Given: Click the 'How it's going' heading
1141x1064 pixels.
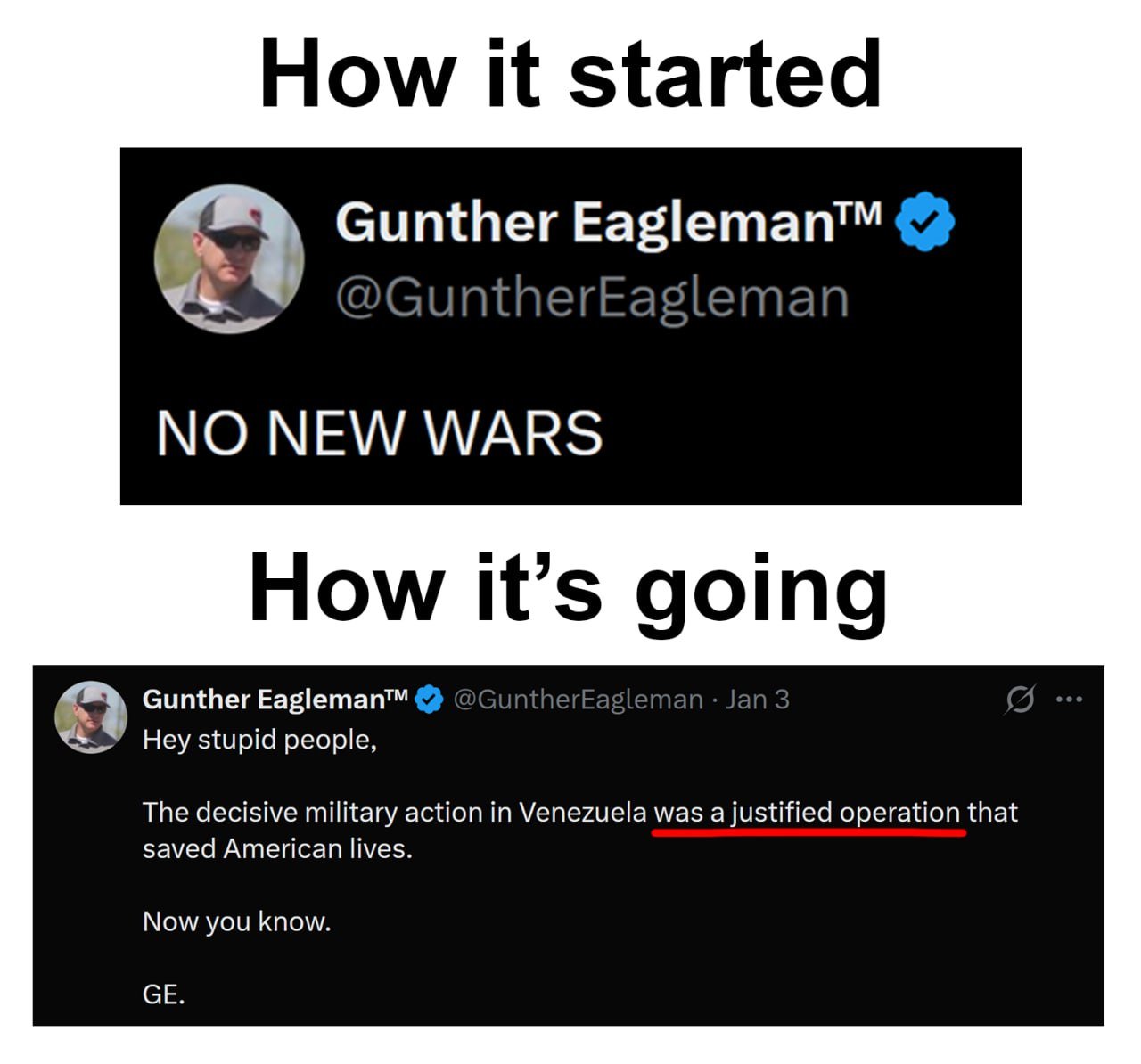Looking at the screenshot, I should 568,589.
